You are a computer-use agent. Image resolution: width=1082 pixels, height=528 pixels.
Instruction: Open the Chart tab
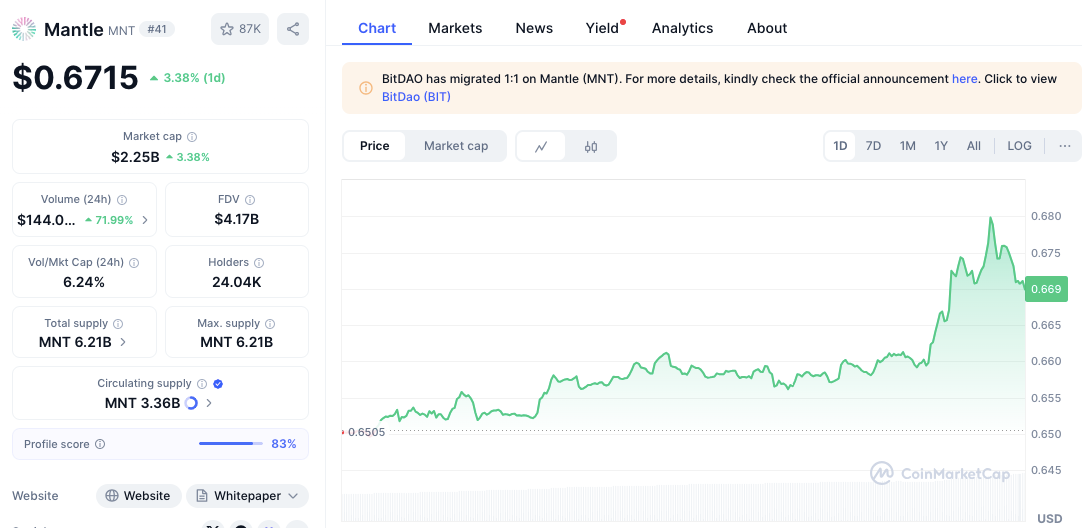(x=377, y=28)
